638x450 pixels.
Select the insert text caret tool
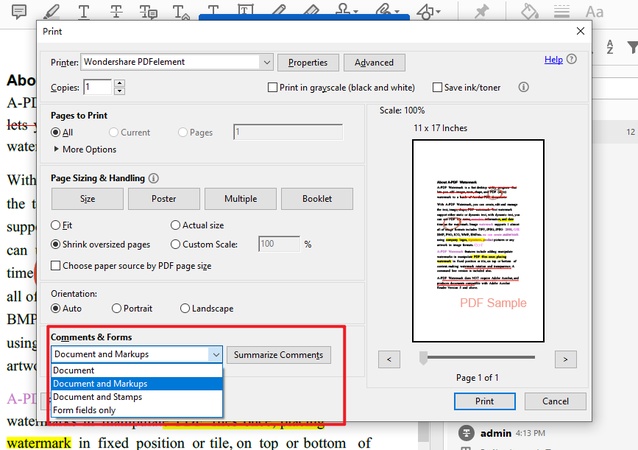tap(181, 11)
